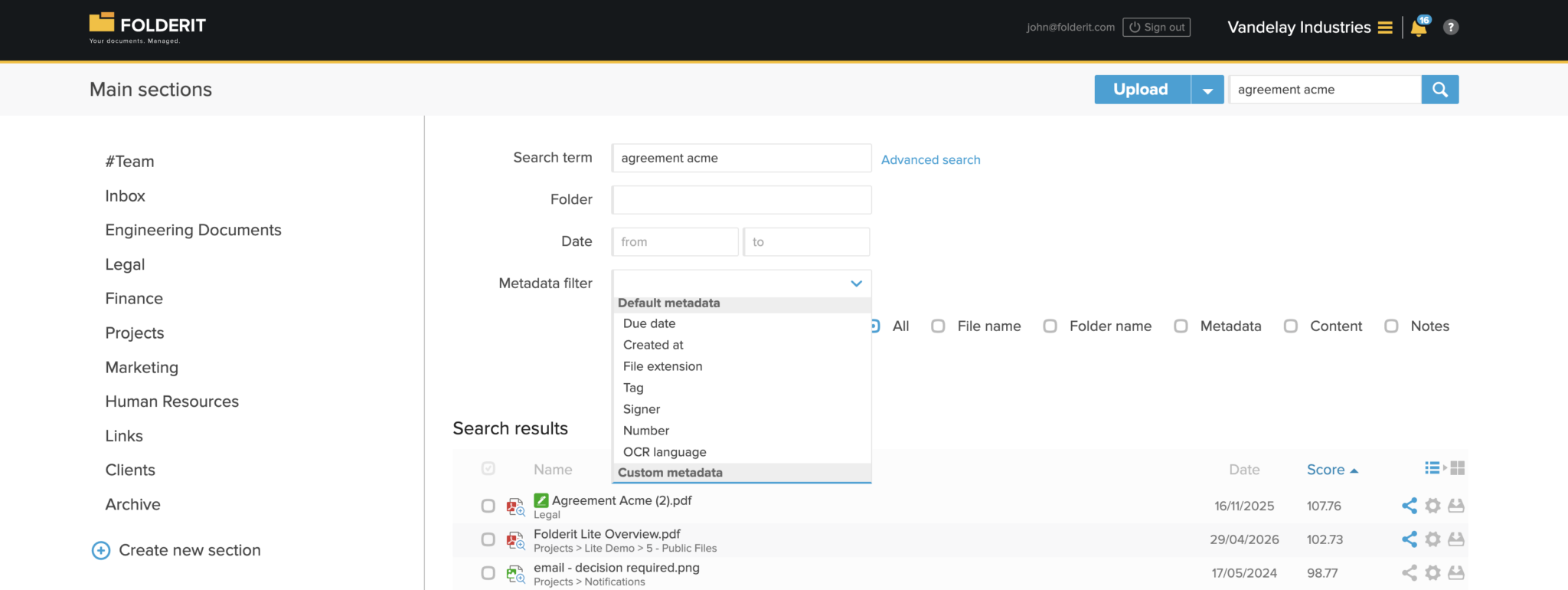Open the Vandelay Industries hamburger menu
This screenshot has width=1568, height=590.
[x=1385, y=28]
